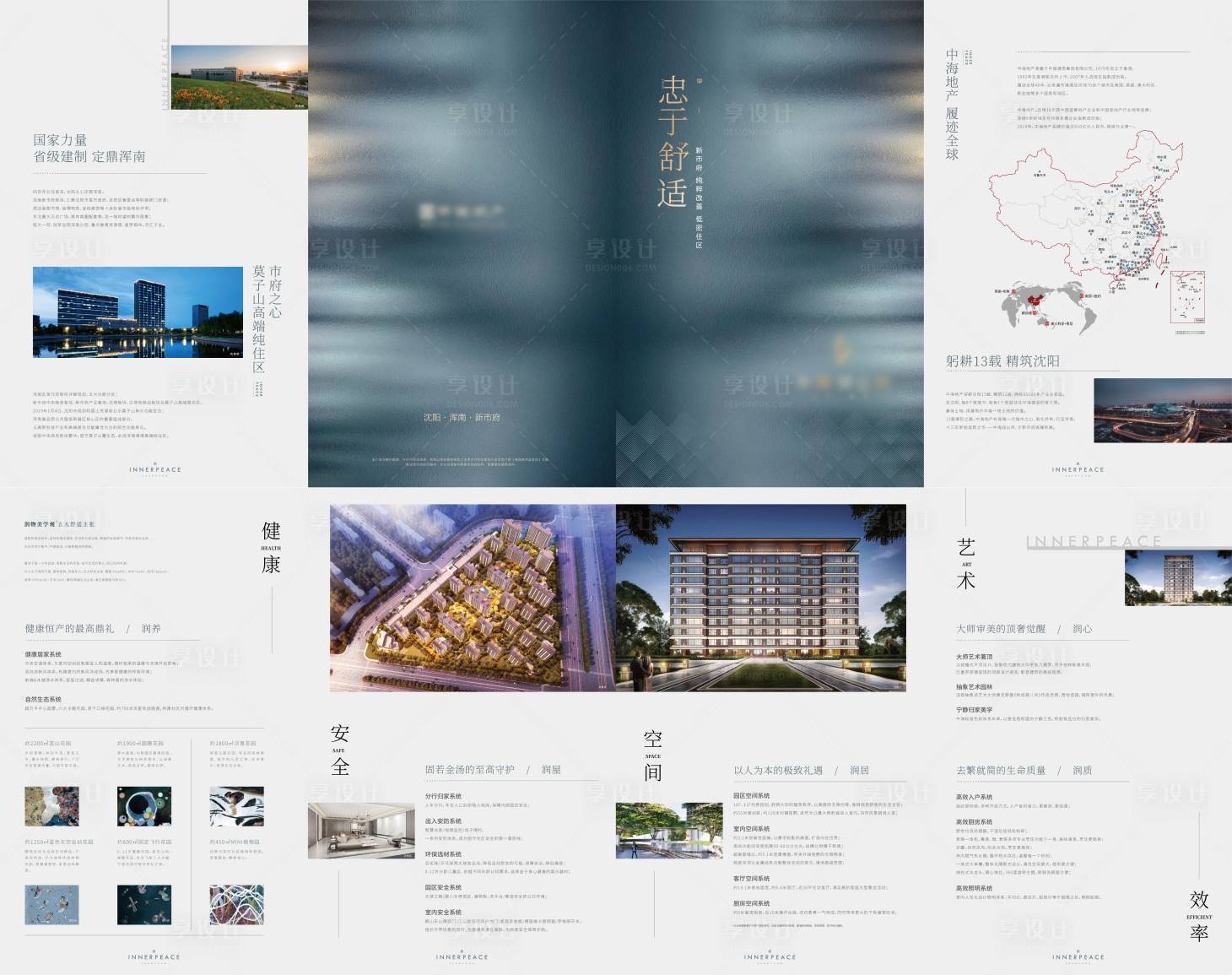The width and height of the screenshot is (1232, 975).
Task: Select the living room interior photo
Action: [361, 831]
